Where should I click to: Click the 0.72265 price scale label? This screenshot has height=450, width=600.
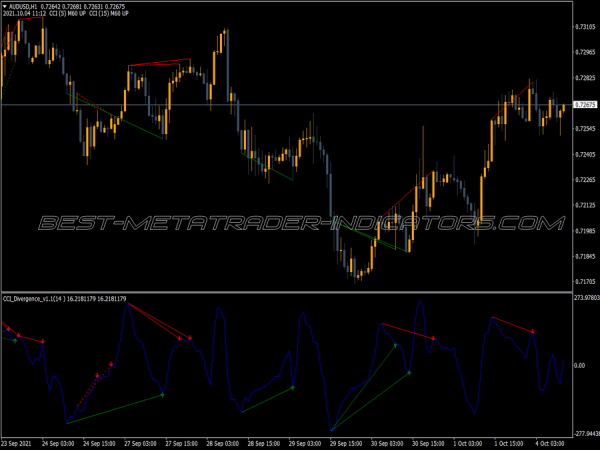(x=585, y=179)
